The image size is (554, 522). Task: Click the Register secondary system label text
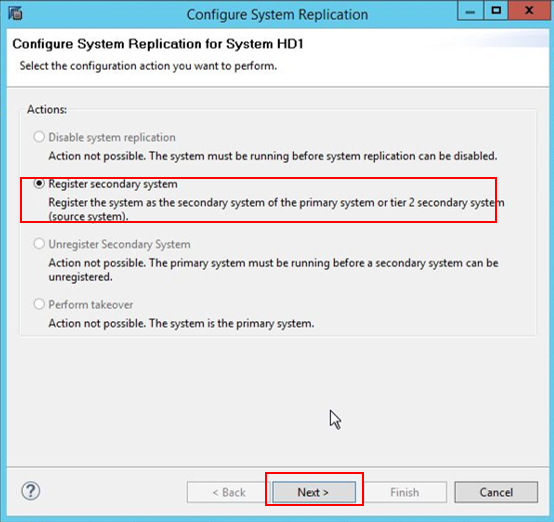click(113, 184)
